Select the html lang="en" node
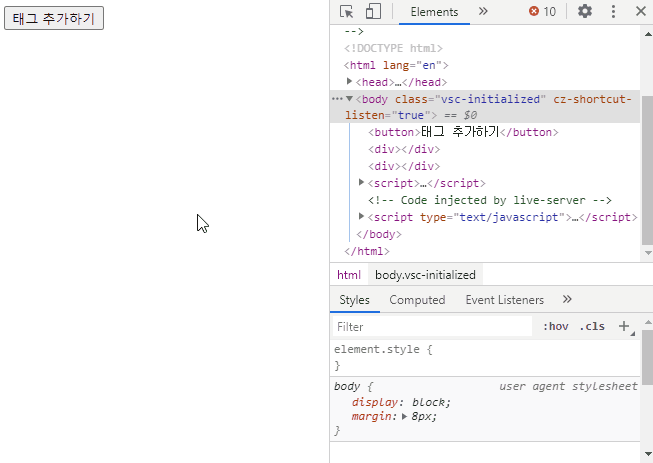 pos(396,65)
